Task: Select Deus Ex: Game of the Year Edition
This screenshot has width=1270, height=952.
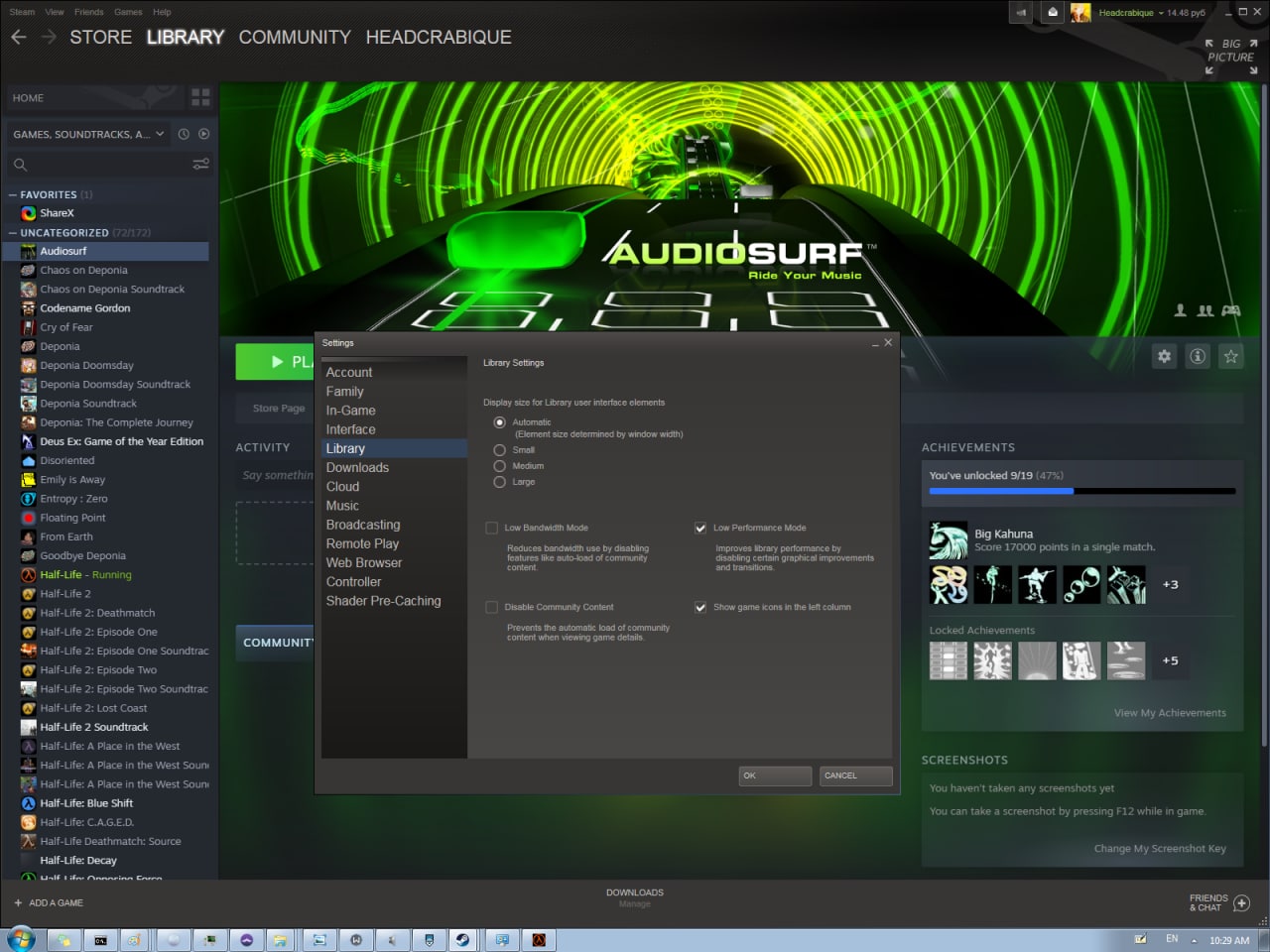Action: coord(121,441)
